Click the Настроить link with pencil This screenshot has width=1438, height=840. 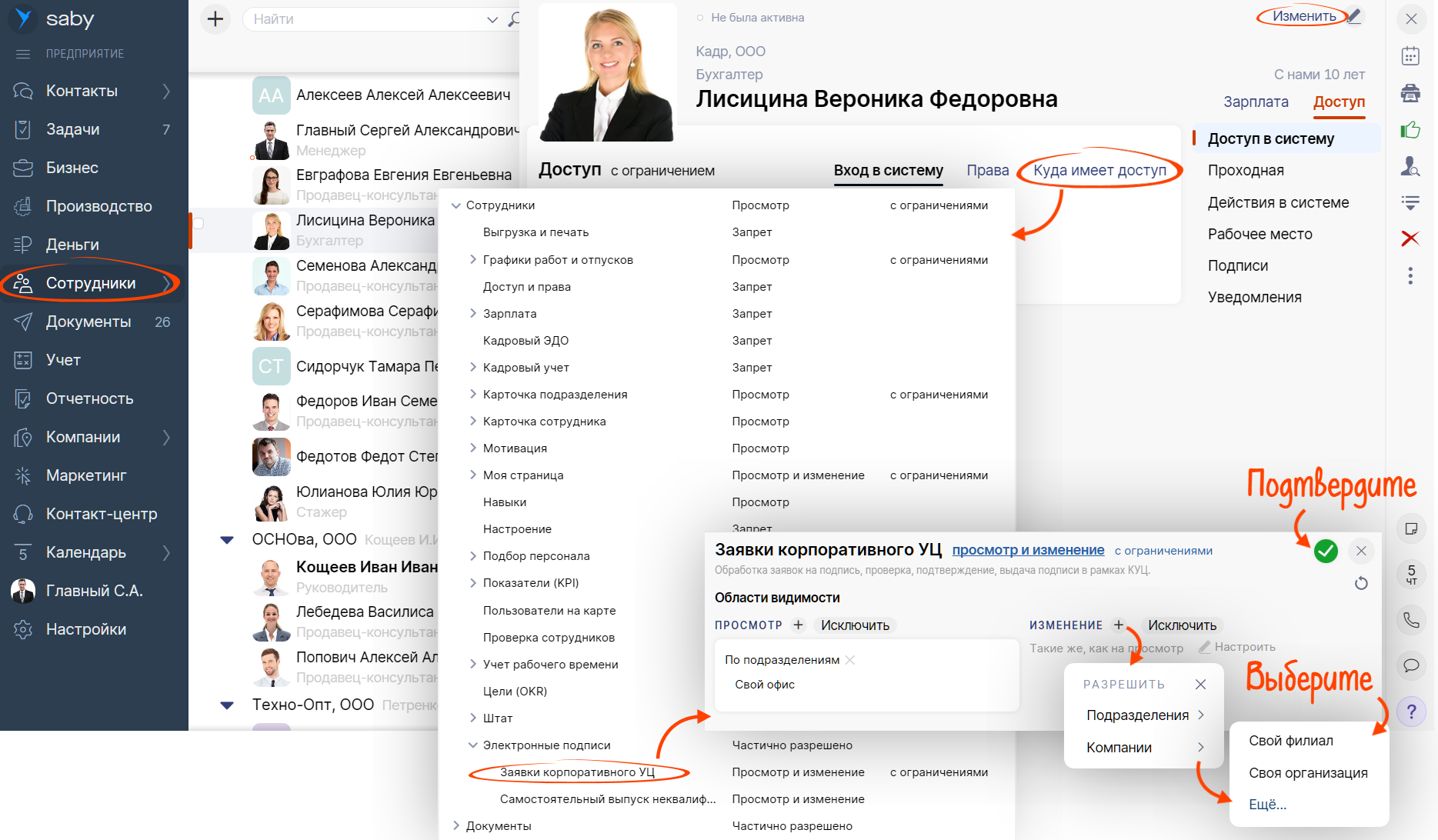1237,647
